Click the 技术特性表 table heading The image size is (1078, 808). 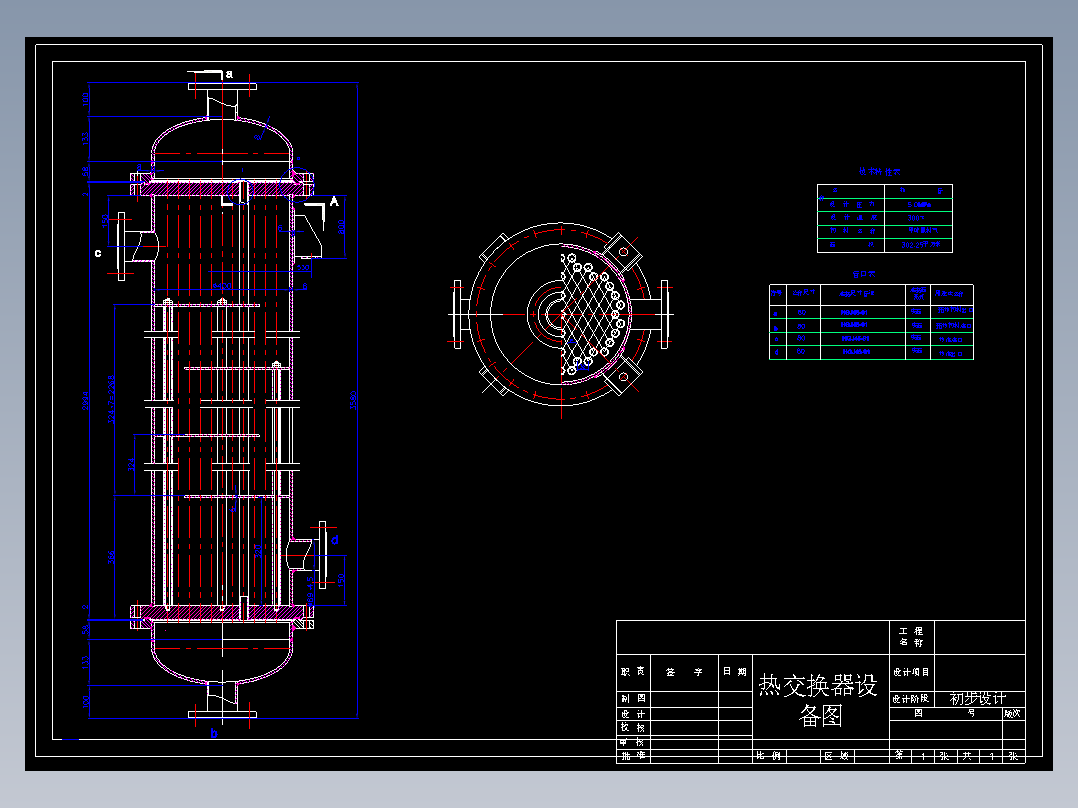click(x=879, y=172)
